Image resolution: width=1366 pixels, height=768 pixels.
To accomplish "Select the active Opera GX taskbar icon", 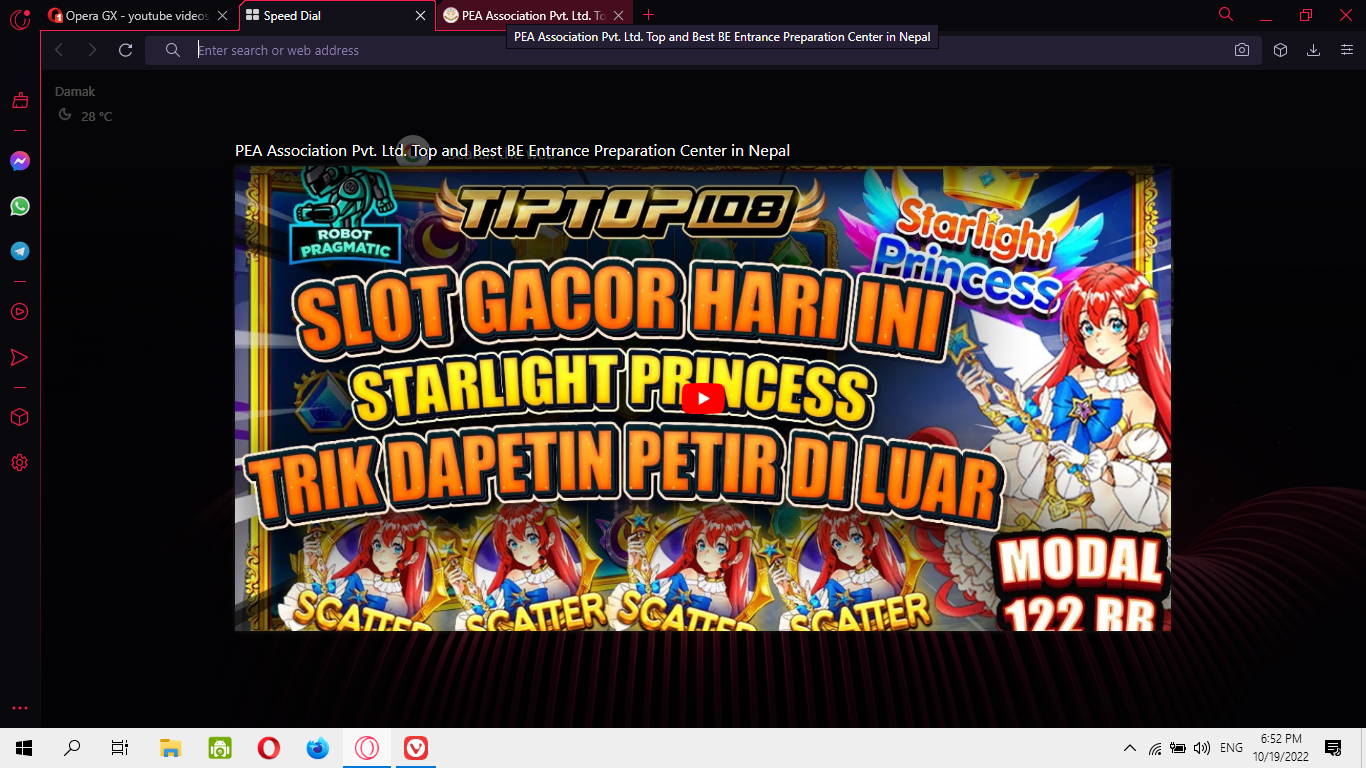I will tap(367, 748).
